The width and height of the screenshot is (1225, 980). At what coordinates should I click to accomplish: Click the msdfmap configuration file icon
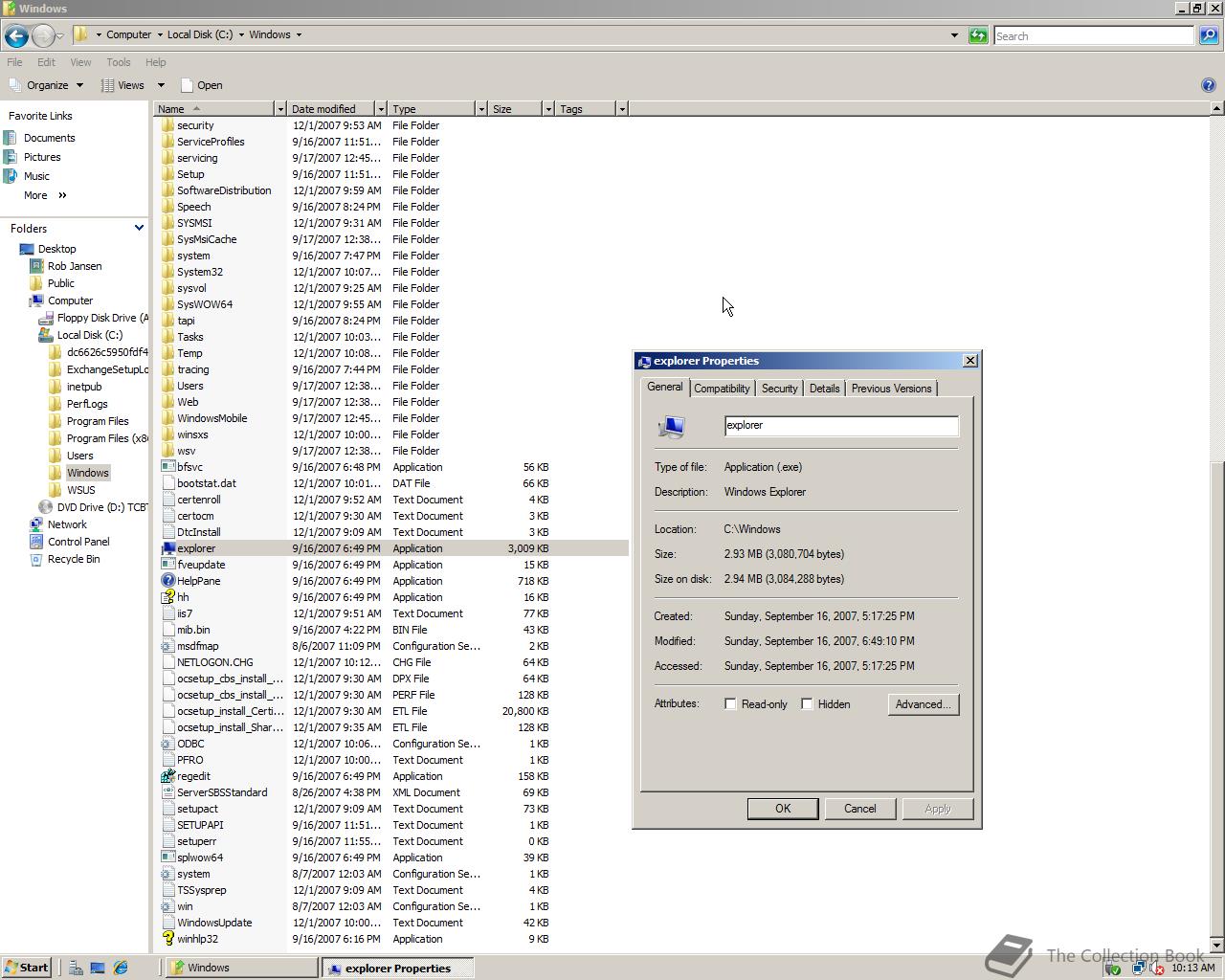pos(167,646)
